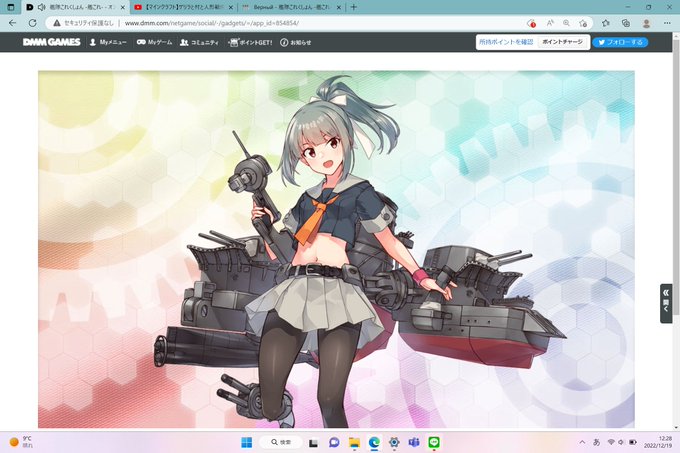
Task: Open the volume tray icon
Action: pyautogui.click(x=621, y=442)
